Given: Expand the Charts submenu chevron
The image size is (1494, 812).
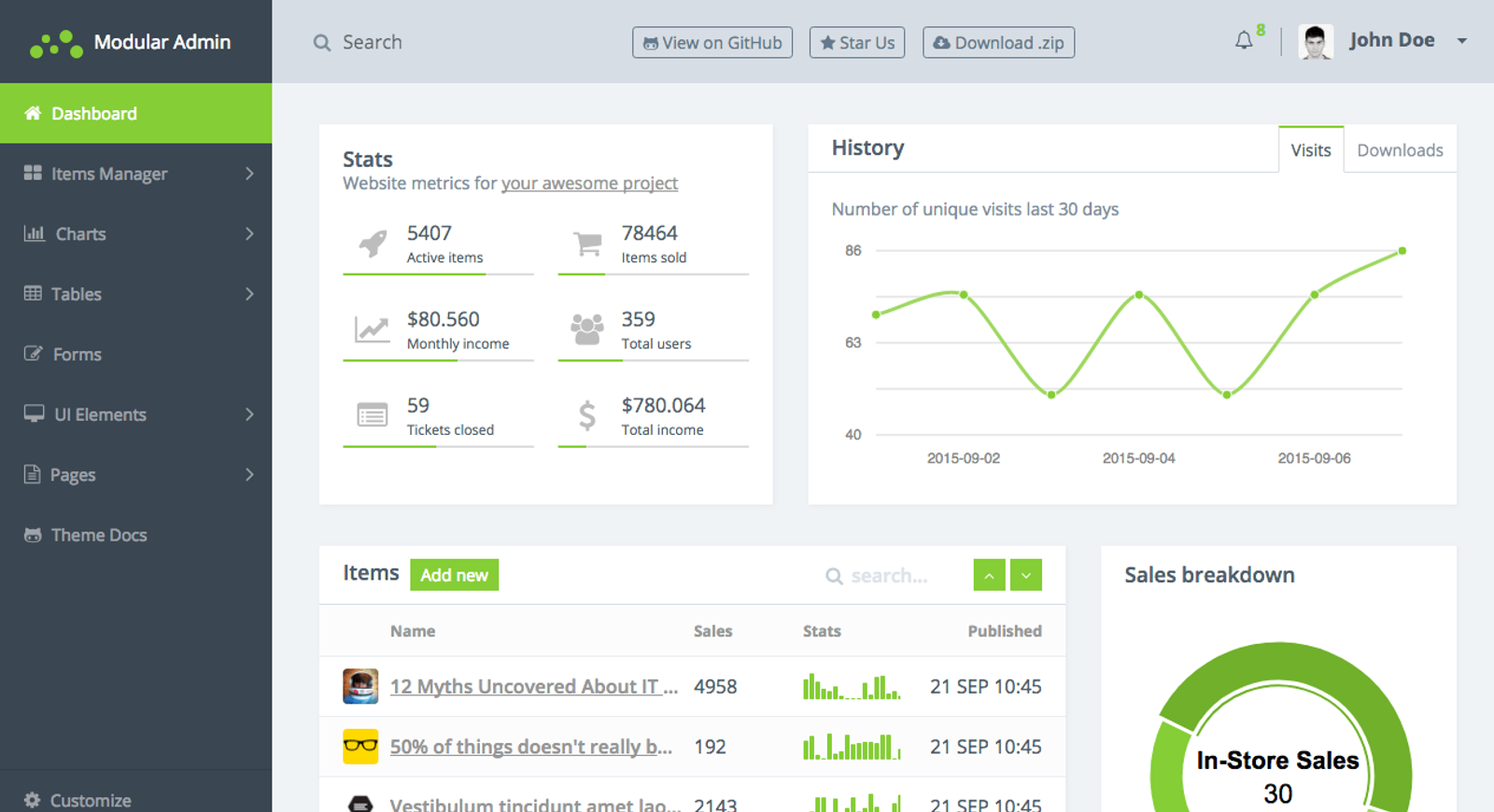Looking at the screenshot, I should (x=249, y=233).
